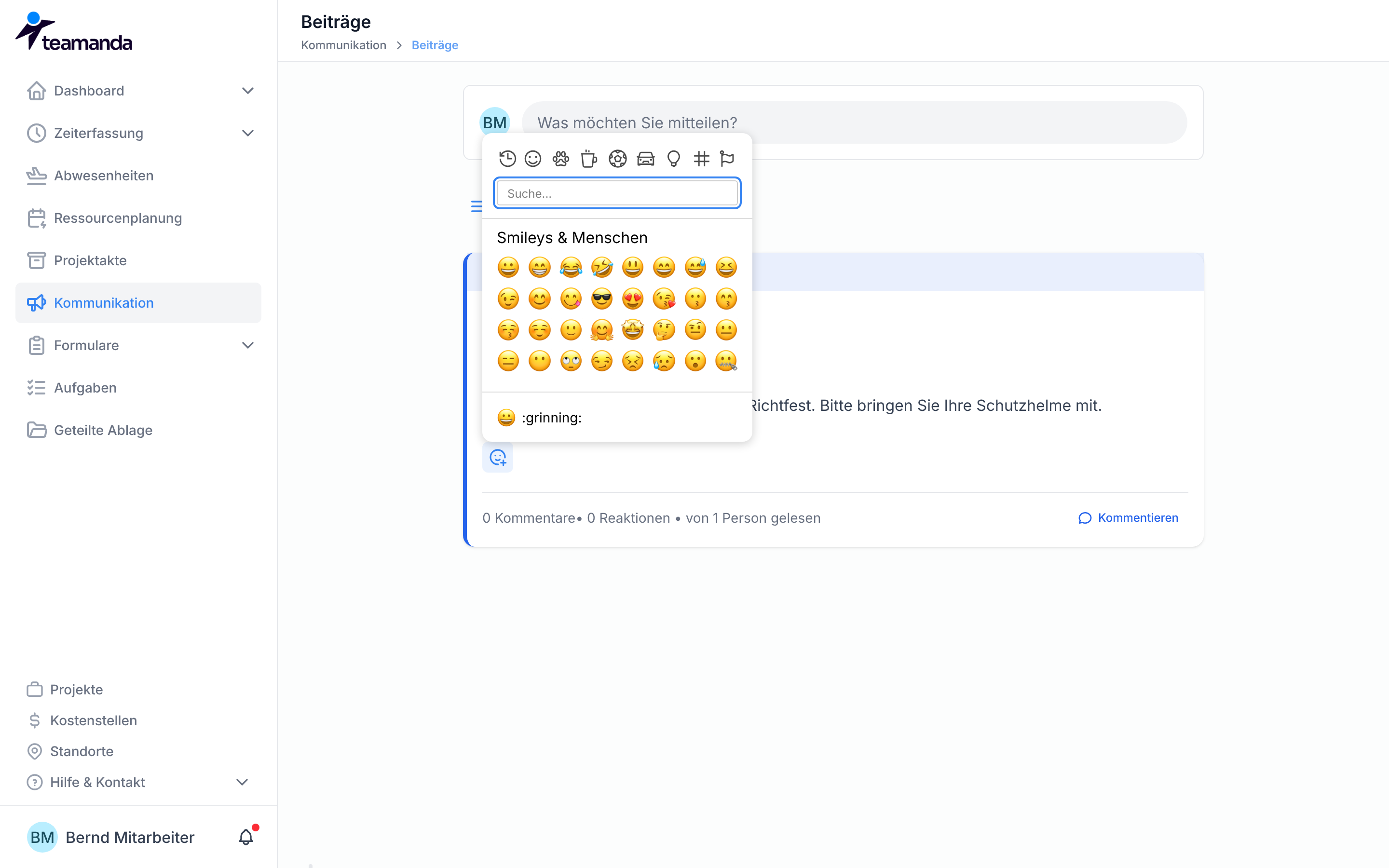Focus the emoji Suche field
This screenshot has width=1389, height=868.
click(617, 193)
